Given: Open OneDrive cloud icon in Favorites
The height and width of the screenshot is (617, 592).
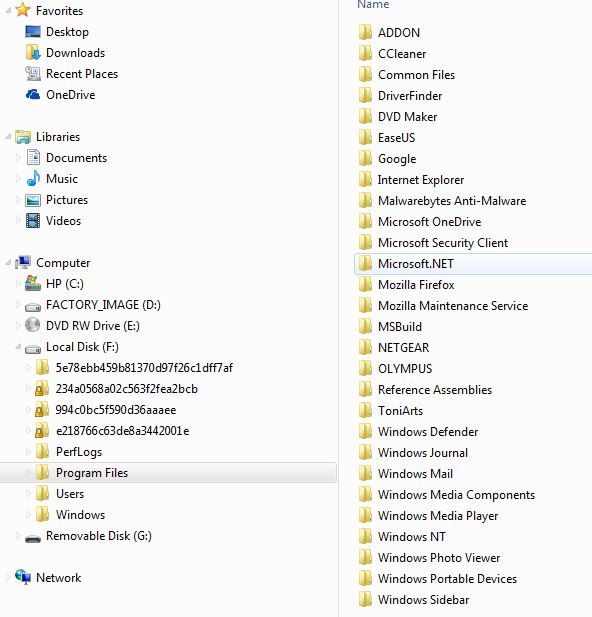Looking at the screenshot, I should click(33, 95).
